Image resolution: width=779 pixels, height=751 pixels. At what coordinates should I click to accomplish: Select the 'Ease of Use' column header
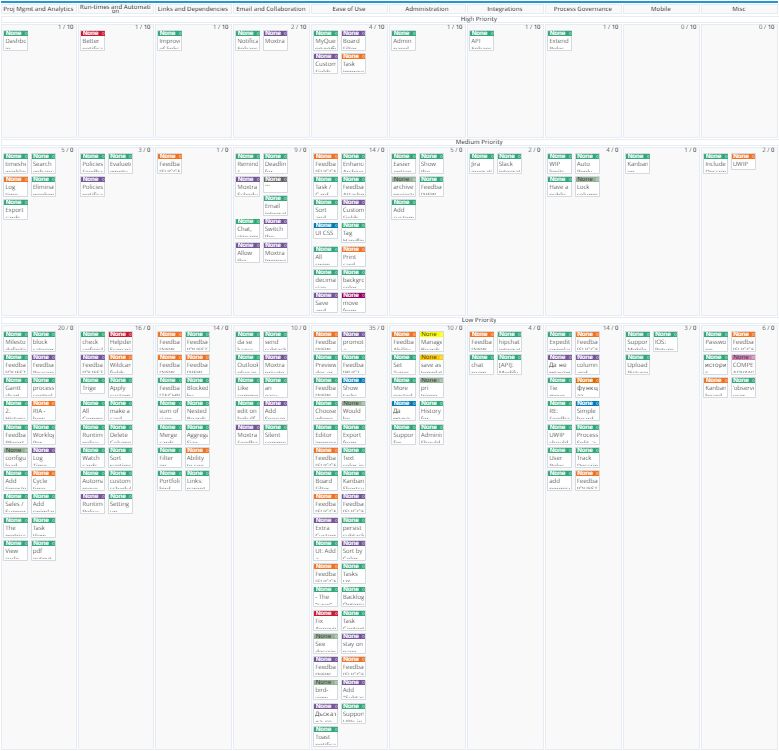pyautogui.click(x=349, y=9)
